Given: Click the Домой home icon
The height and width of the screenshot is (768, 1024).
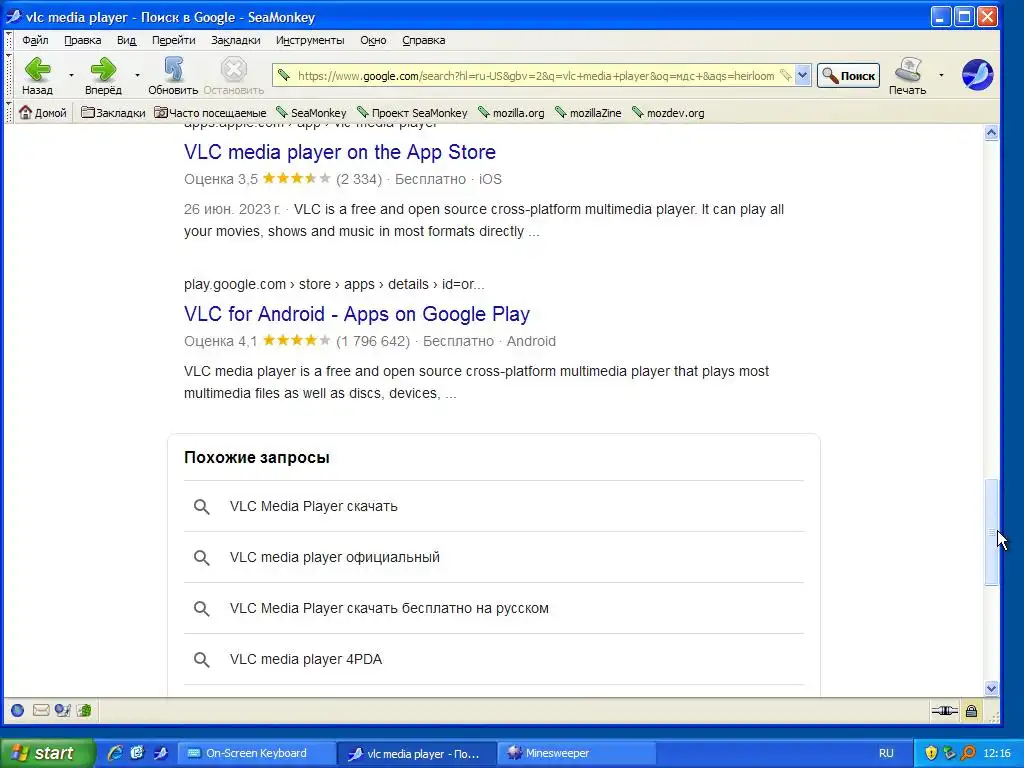Looking at the screenshot, I should coord(42,112).
